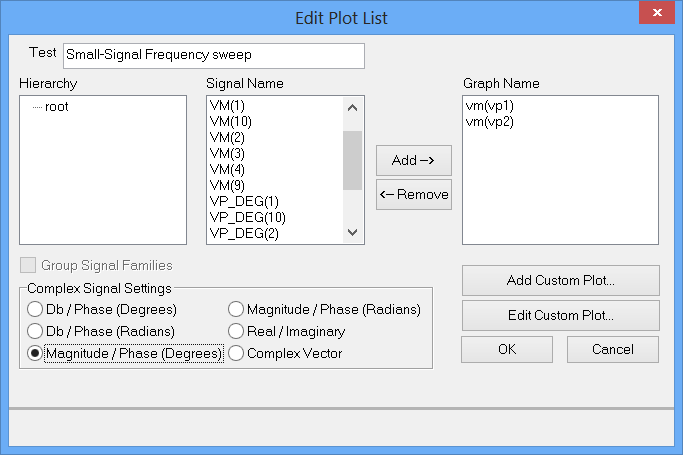Confirm with the OK button
Image resolution: width=683 pixels, height=455 pixels.
tap(506, 350)
